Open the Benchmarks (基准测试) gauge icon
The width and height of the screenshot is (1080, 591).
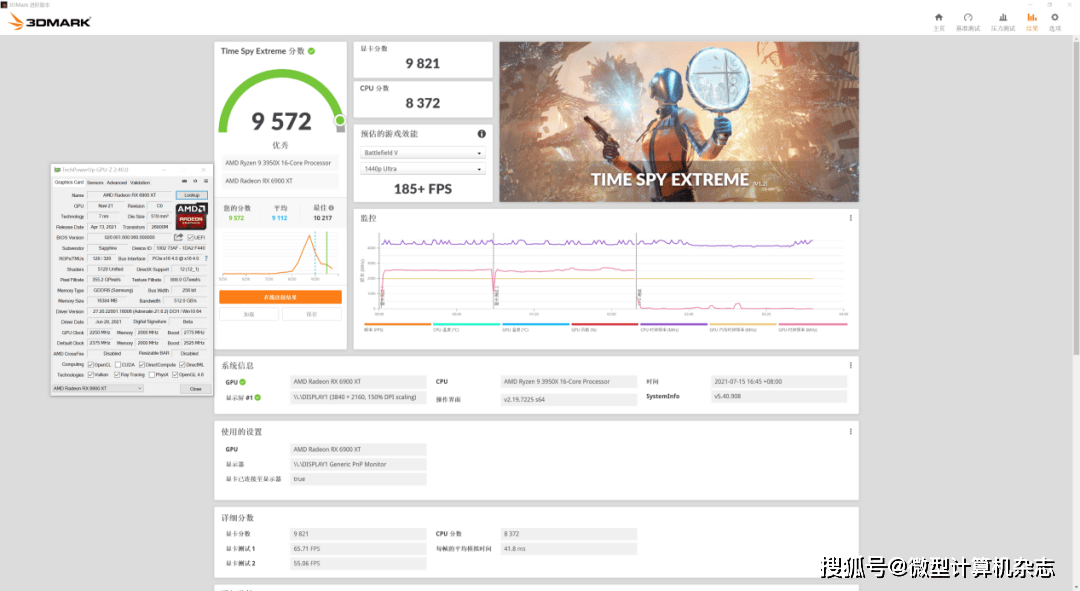968,18
